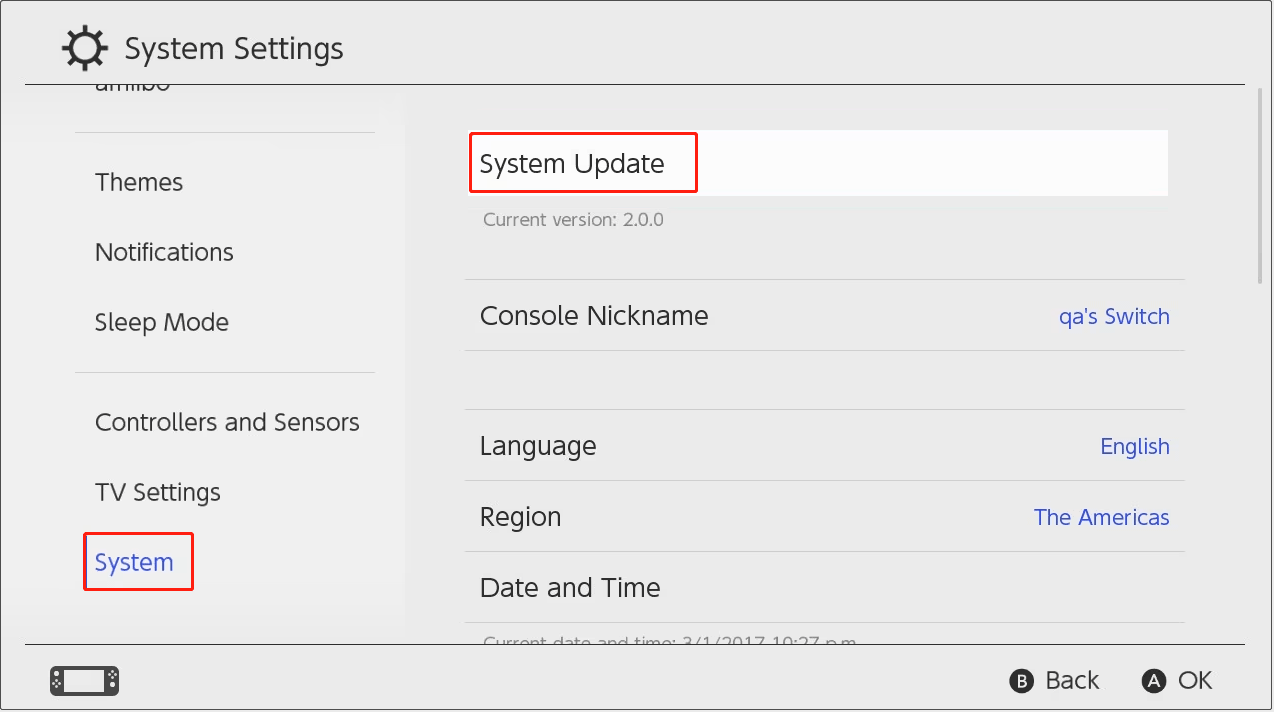Screen dimensions: 1274x712
Task: Click the nickname value qa's Switch
Action: click(1114, 316)
